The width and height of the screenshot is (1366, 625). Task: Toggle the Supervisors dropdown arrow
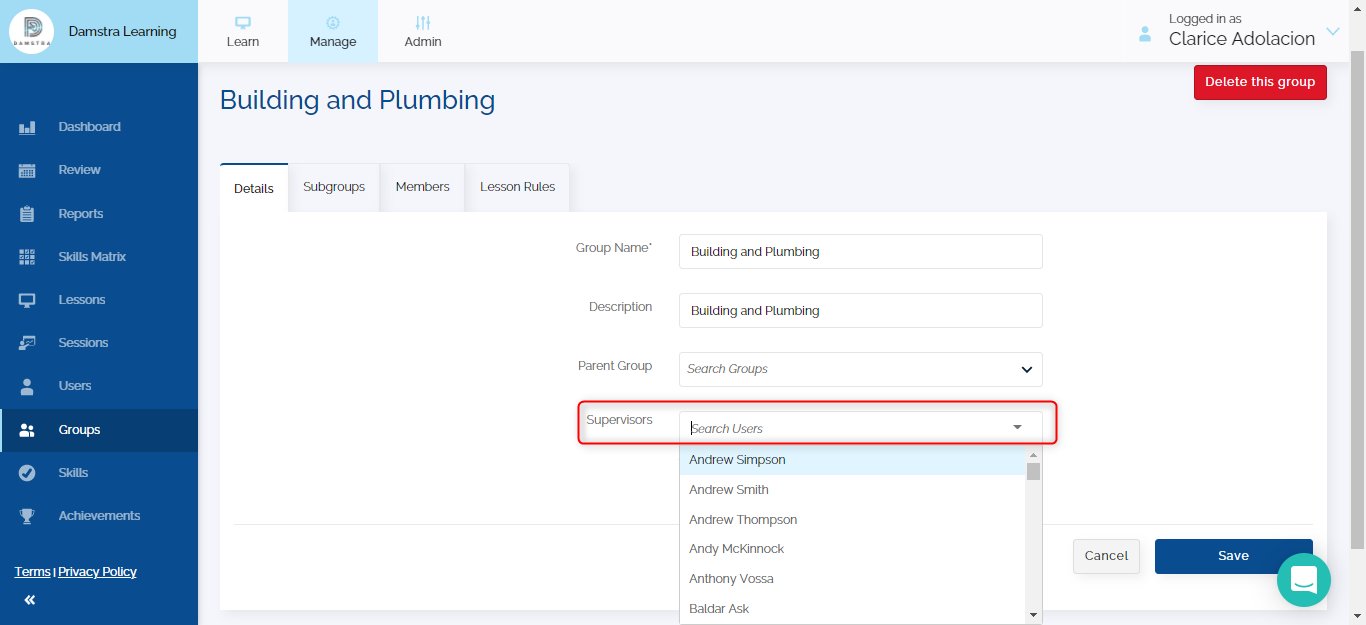(1017, 428)
